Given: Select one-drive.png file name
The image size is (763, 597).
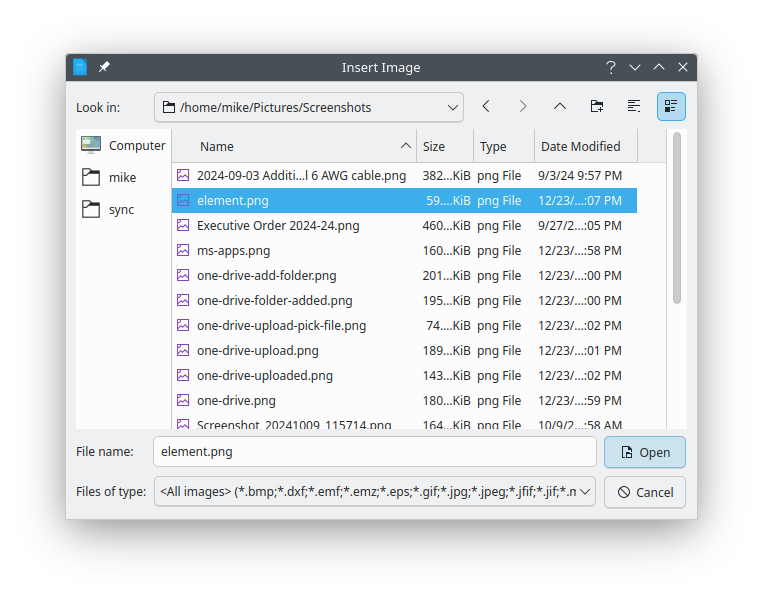Looking at the screenshot, I should (x=236, y=400).
